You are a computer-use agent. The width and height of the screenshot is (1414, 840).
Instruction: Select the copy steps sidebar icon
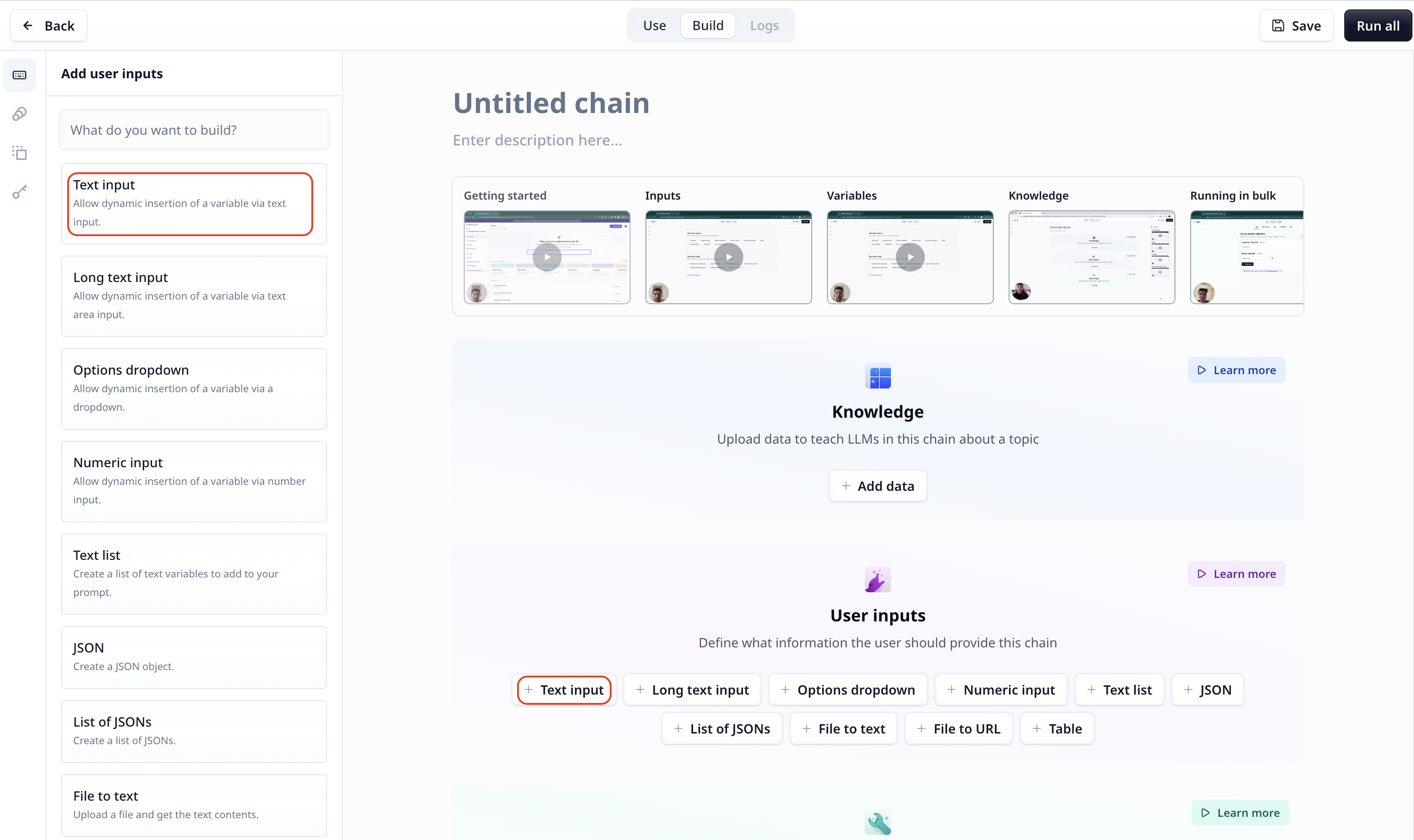click(x=19, y=153)
